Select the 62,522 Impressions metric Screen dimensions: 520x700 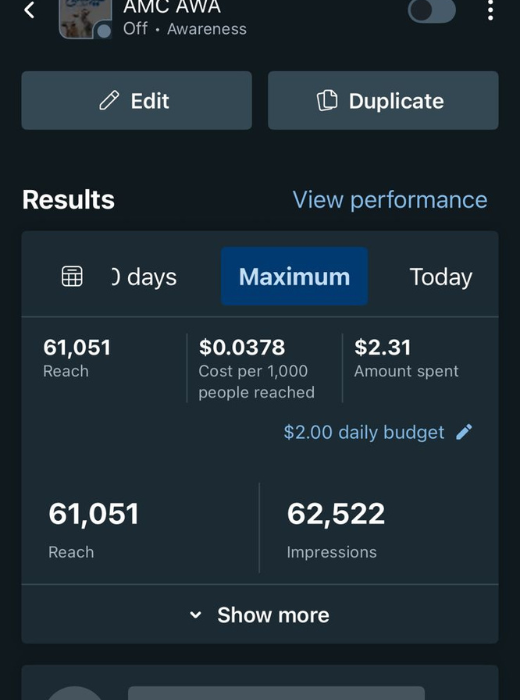pyautogui.click(x=336, y=529)
